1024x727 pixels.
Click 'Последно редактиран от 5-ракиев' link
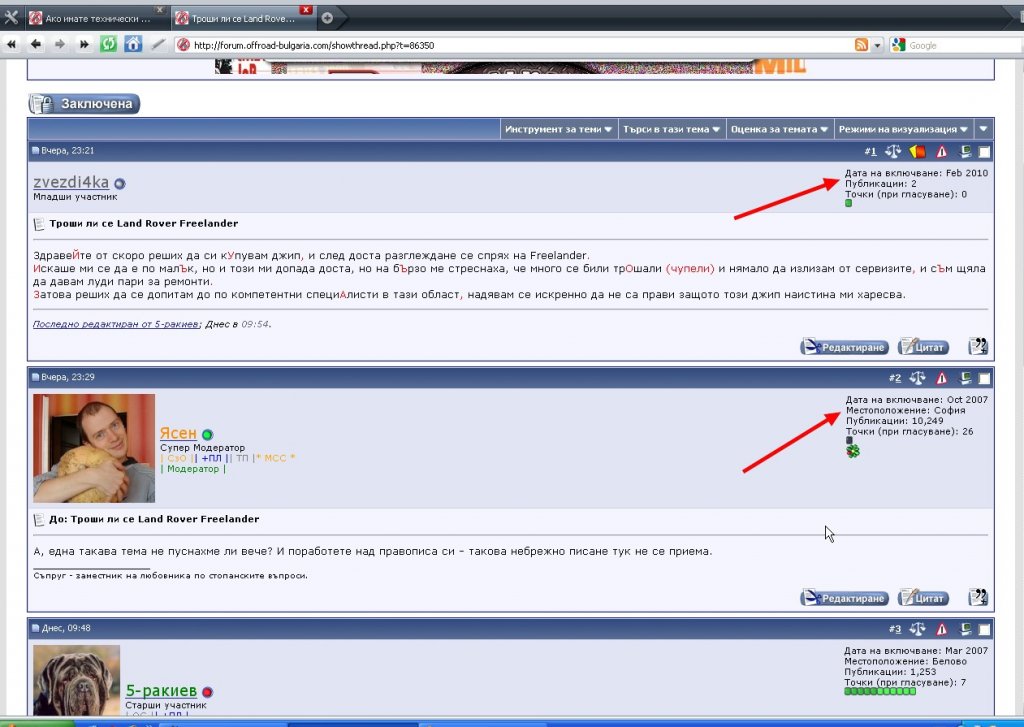pos(116,324)
